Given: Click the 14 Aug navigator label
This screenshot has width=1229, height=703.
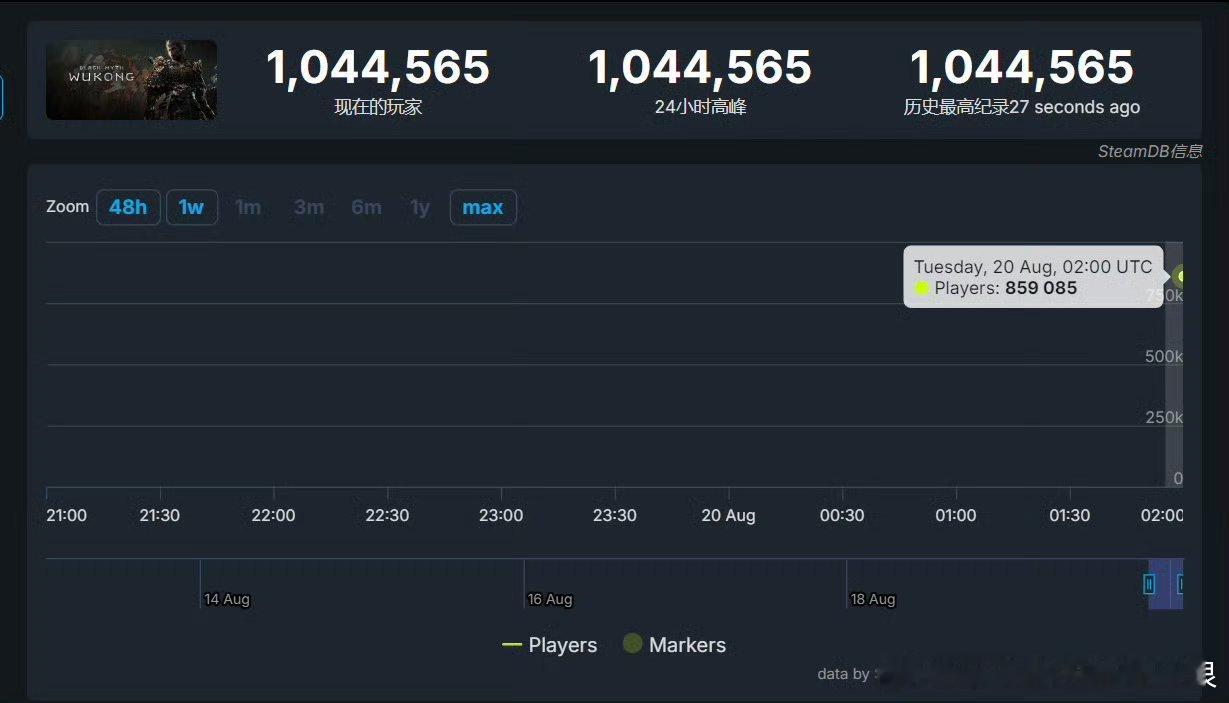Looking at the screenshot, I should coord(227,599).
